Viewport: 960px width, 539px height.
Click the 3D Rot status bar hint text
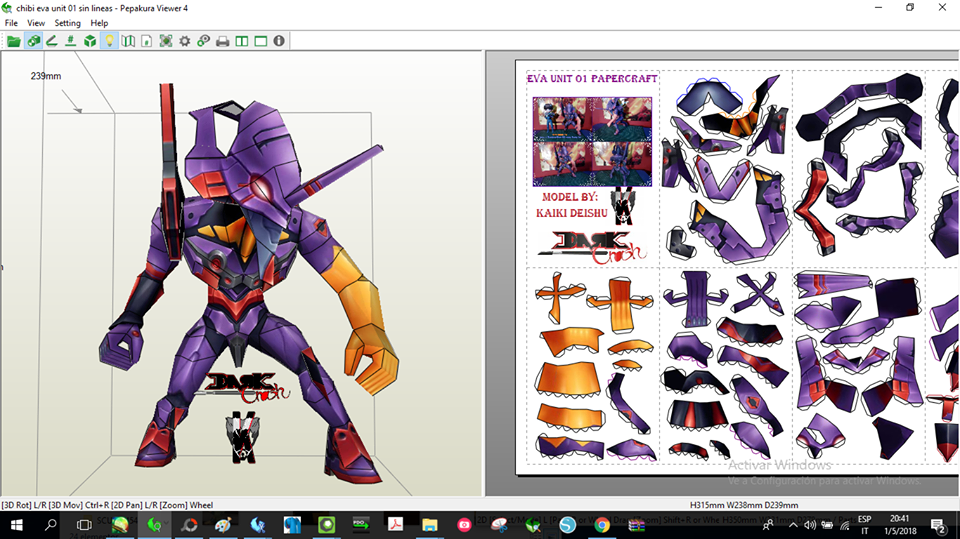107,505
